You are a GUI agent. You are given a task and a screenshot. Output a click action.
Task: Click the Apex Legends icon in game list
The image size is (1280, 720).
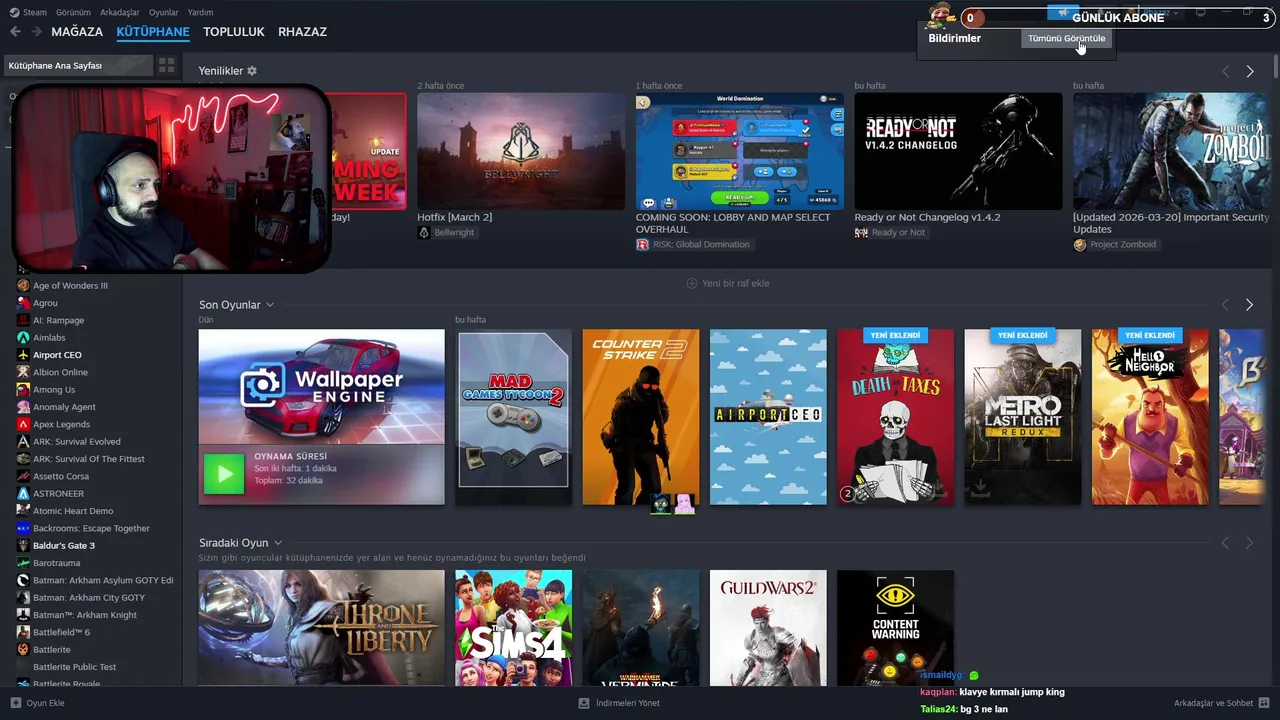pos(23,424)
